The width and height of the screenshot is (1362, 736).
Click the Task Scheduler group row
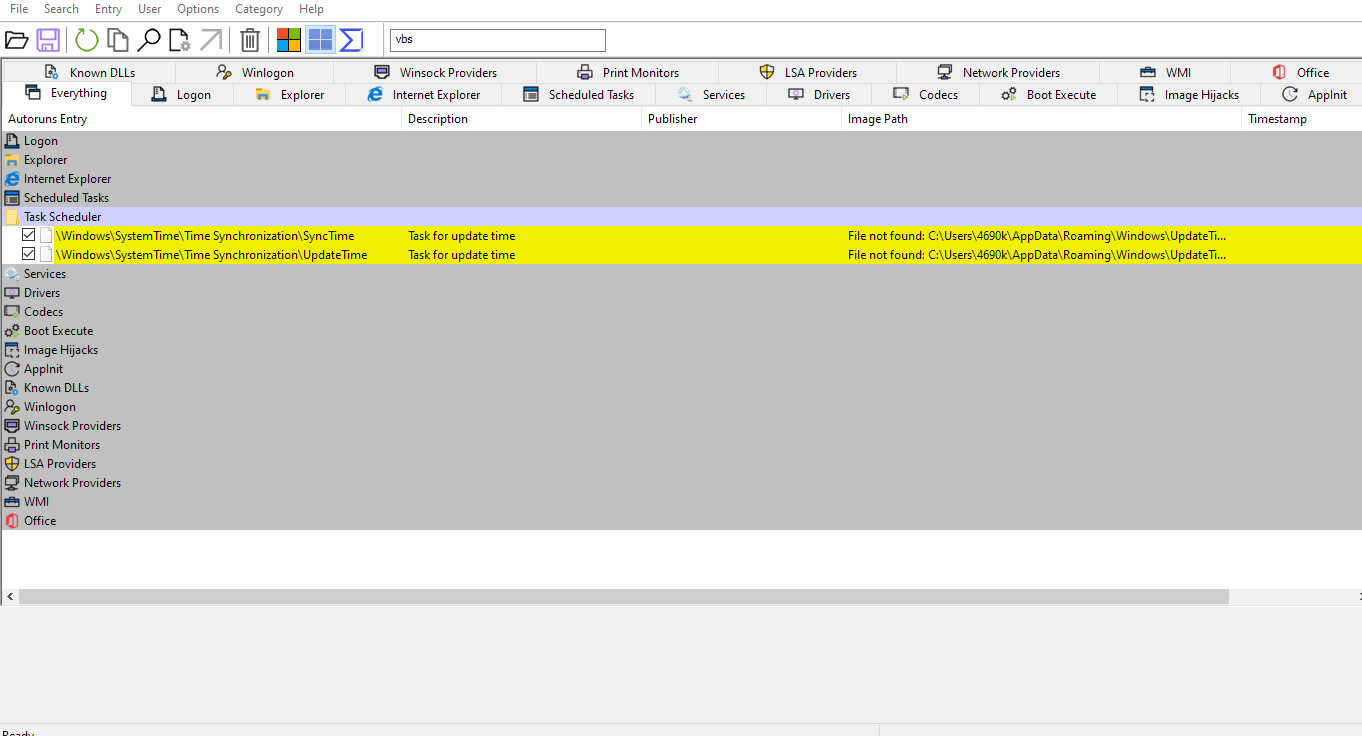681,217
